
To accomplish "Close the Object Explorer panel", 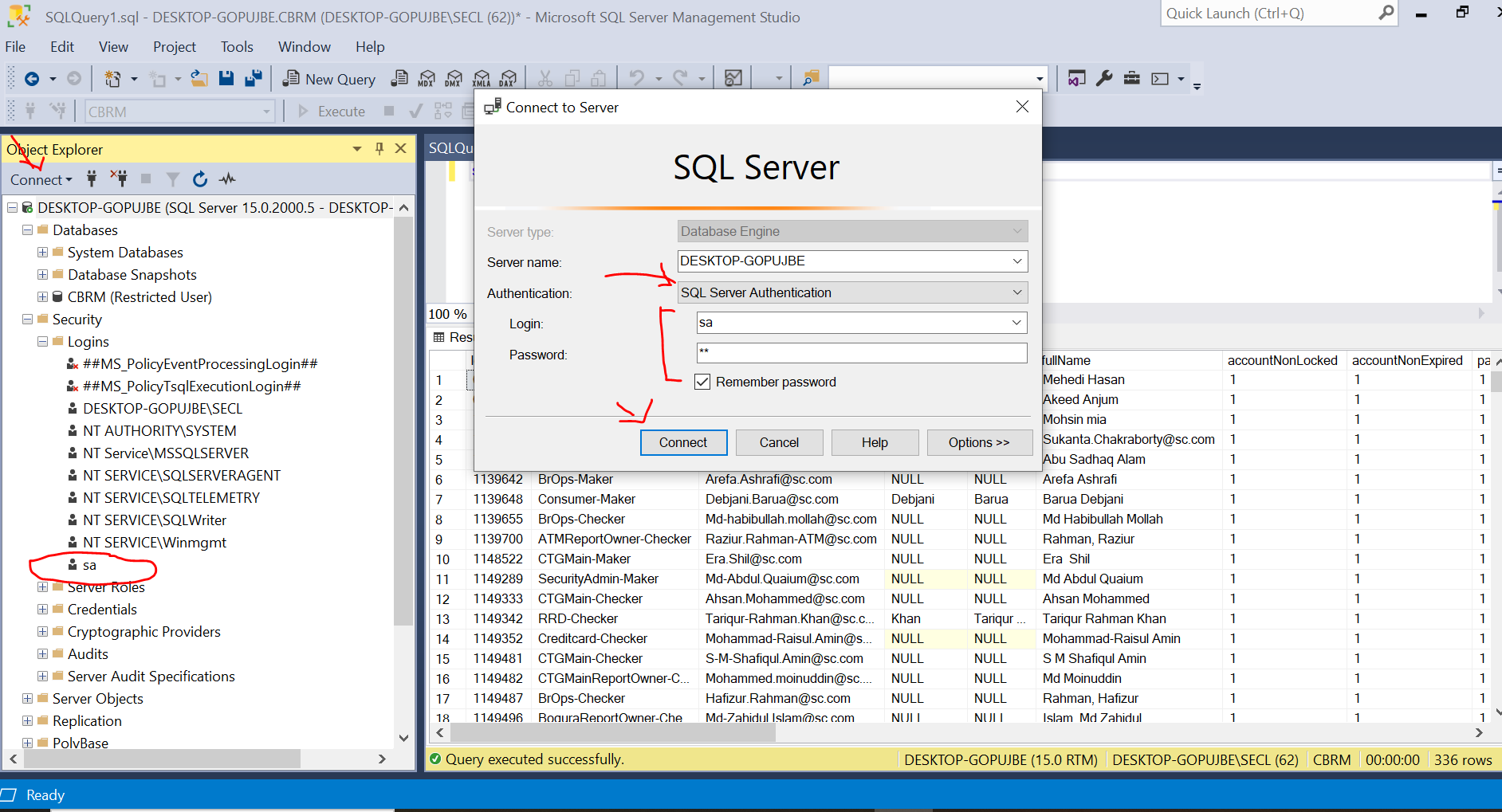I will [401, 148].
